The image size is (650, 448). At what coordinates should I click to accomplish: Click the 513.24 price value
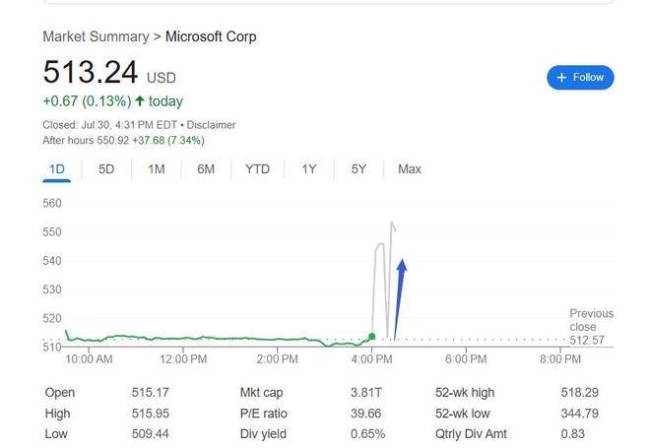coord(90,72)
